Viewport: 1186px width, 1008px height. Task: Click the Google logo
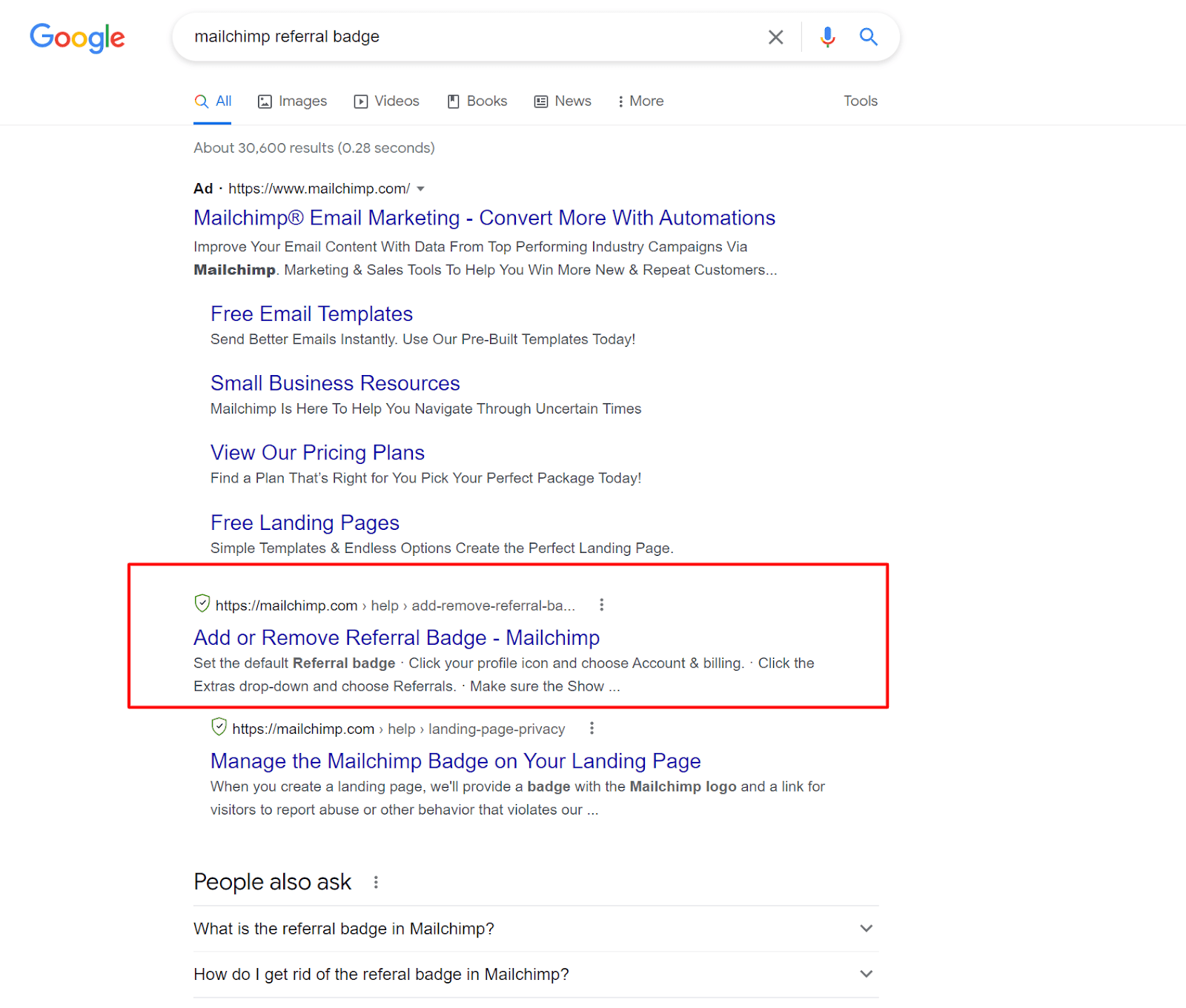coord(77,37)
